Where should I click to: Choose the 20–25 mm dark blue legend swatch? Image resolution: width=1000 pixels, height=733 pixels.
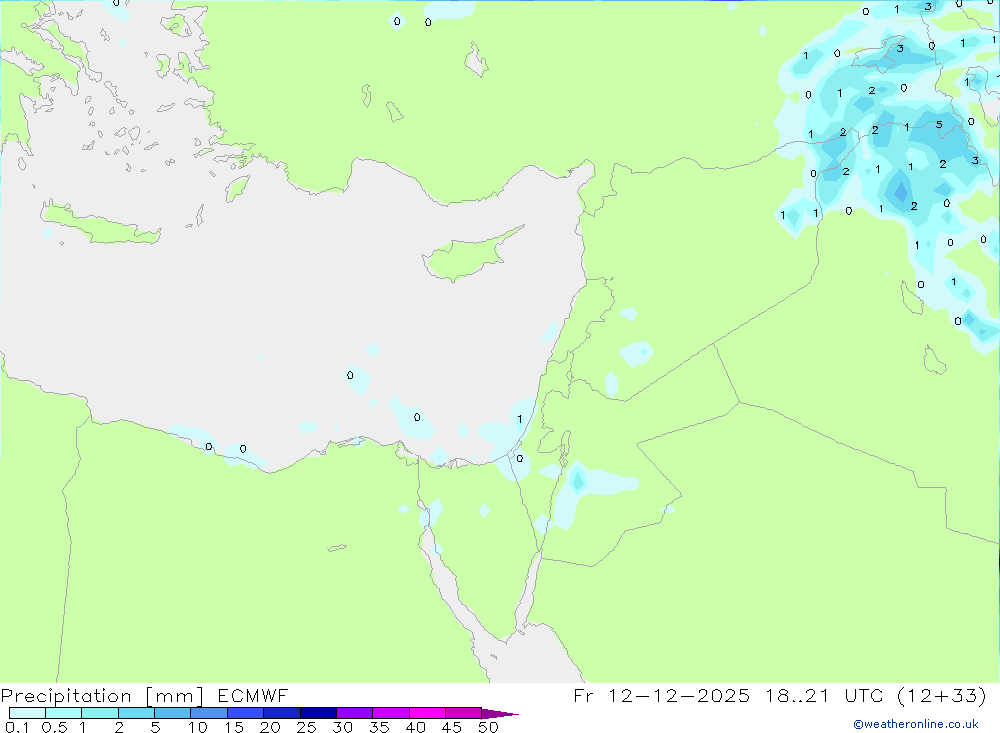[281, 713]
